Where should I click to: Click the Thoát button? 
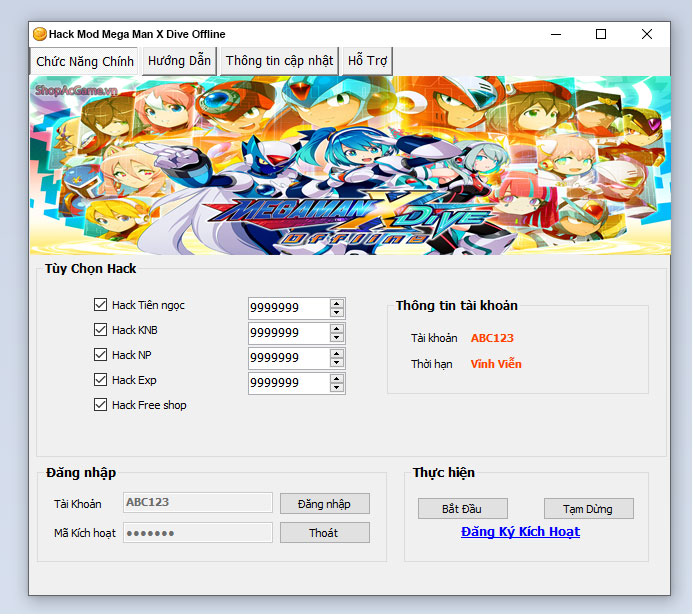click(x=324, y=533)
